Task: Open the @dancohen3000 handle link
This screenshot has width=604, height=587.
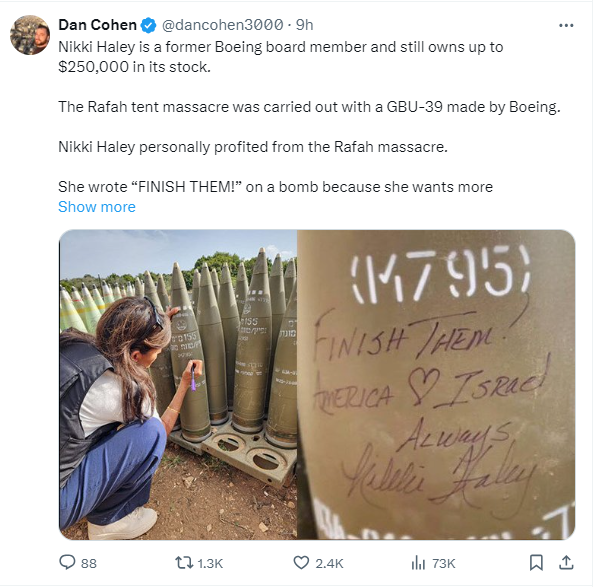Action: pyautogui.click(x=222, y=25)
